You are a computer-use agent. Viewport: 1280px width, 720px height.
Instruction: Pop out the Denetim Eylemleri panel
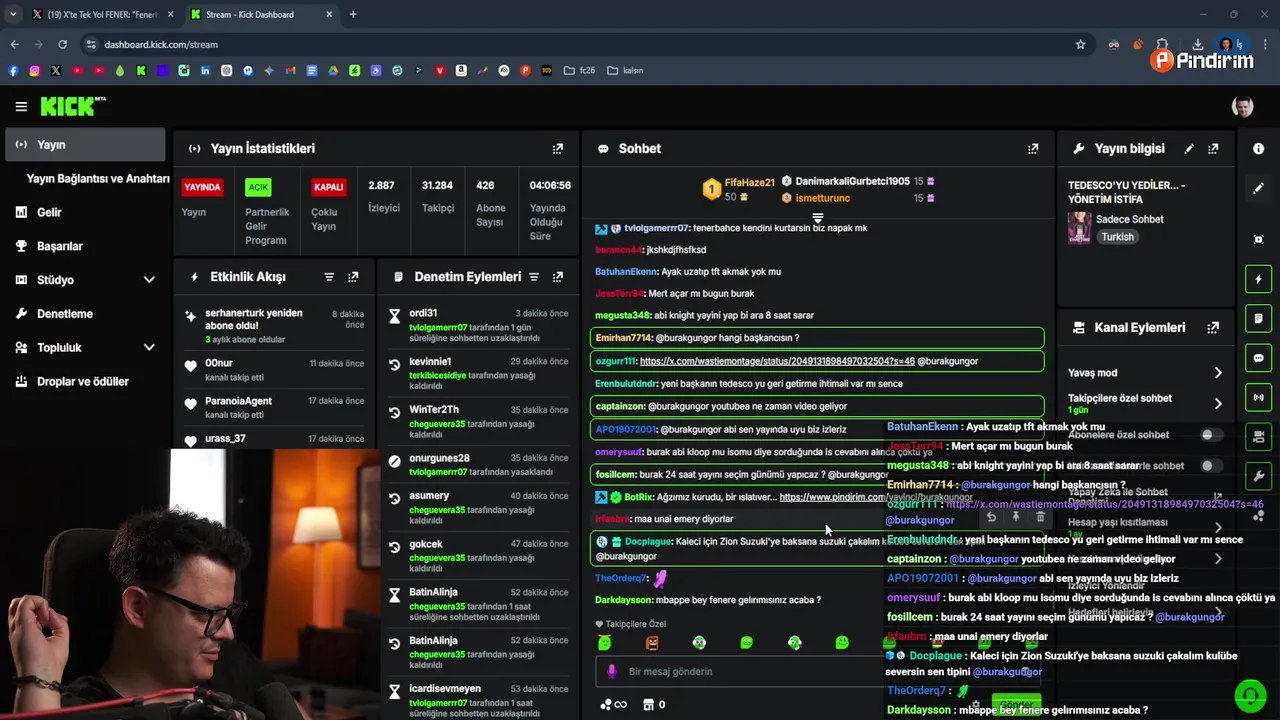tap(558, 277)
